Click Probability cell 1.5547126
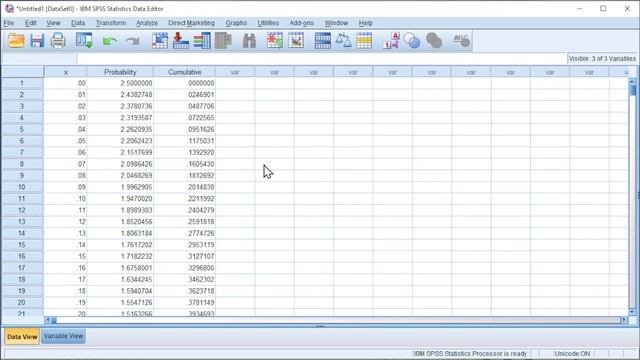The width and height of the screenshot is (640, 360). pyautogui.click(x=120, y=302)
